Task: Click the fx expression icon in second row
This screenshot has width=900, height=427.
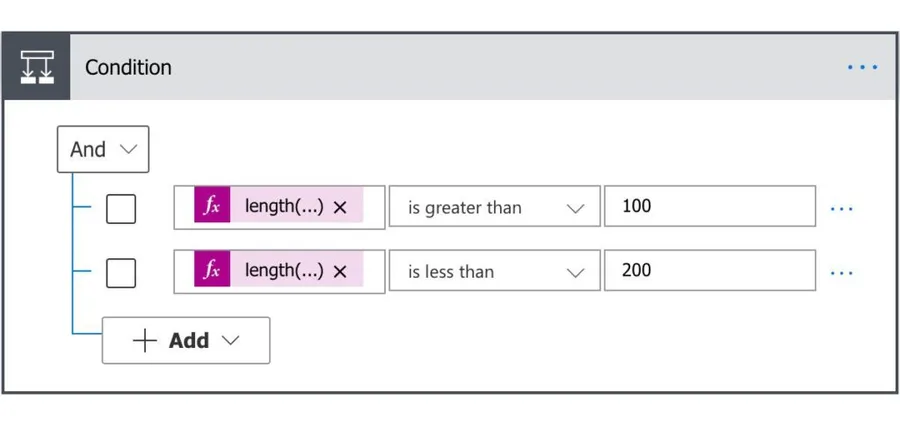Action: pos(212,270)
